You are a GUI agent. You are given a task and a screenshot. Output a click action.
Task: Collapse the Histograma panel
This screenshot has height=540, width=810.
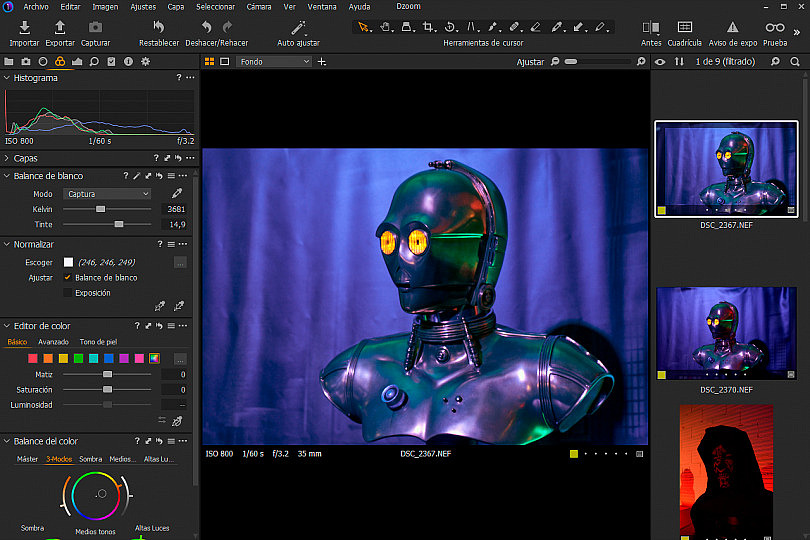click(7, 78)
